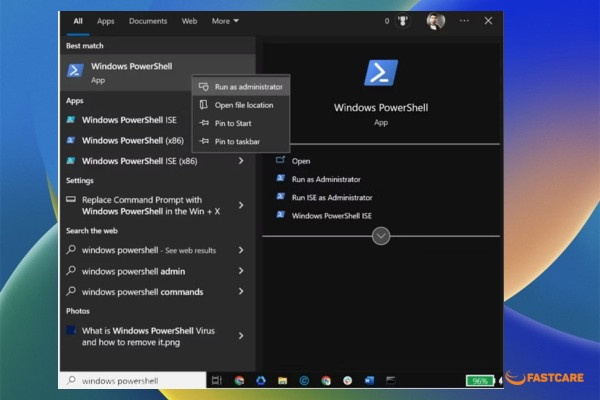The width and height of the screenshot is (600, 400).
Task: Expand the 'windows powershell' web result arrow
Action: coord(241,250)
